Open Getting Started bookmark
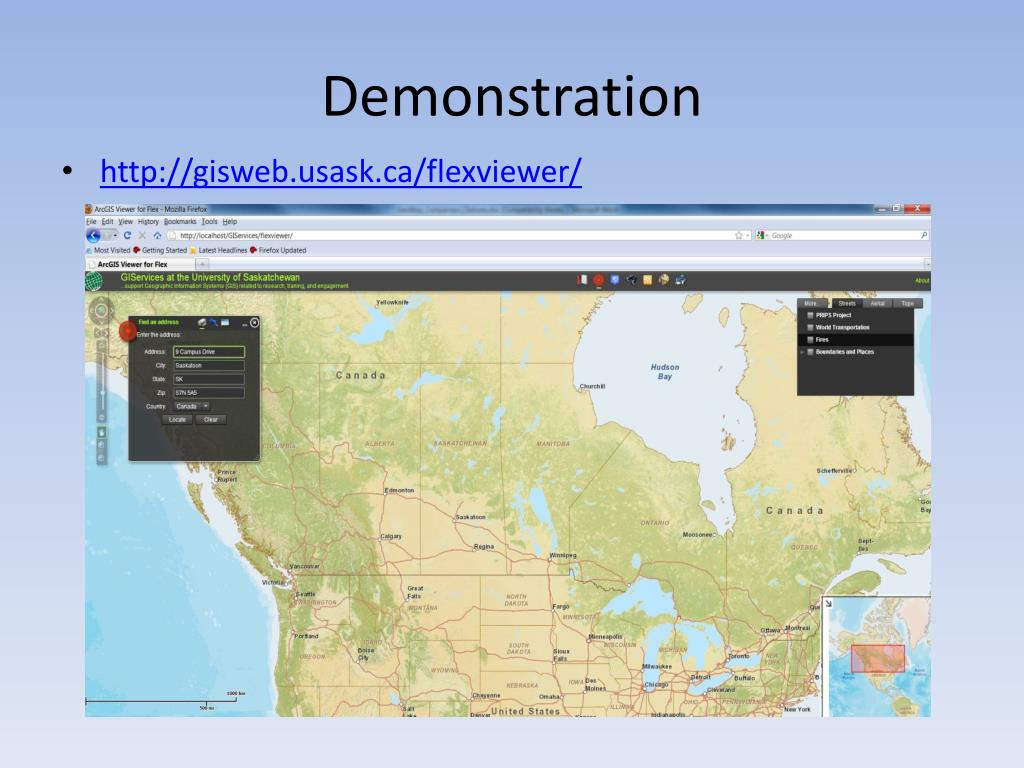 [160, 250]
